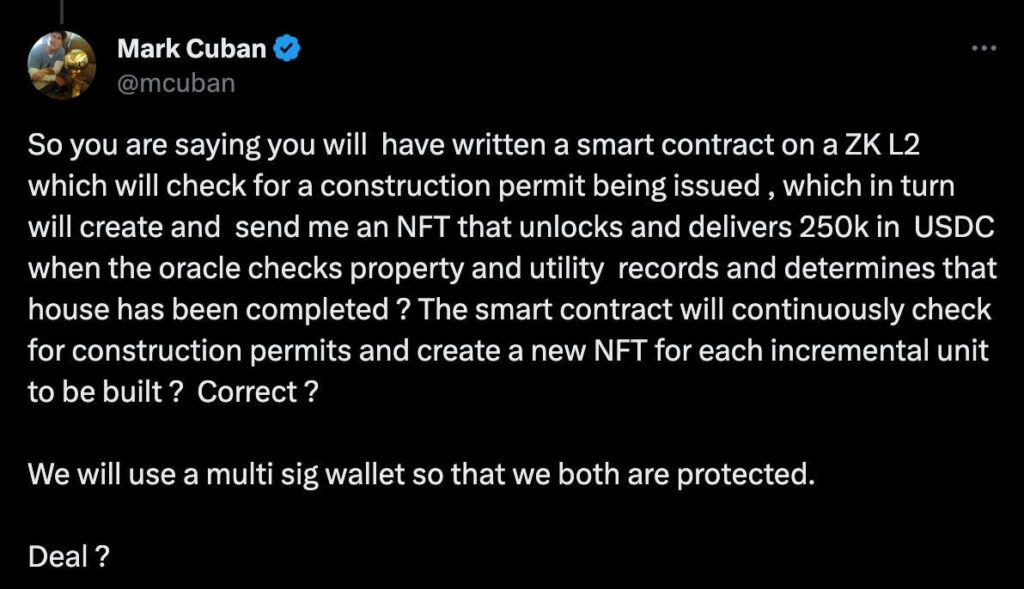Open the three-dot more options menu

pos(985,48)
